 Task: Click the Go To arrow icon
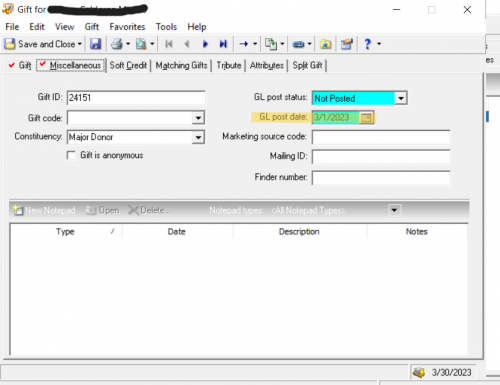tap(244, 44)
